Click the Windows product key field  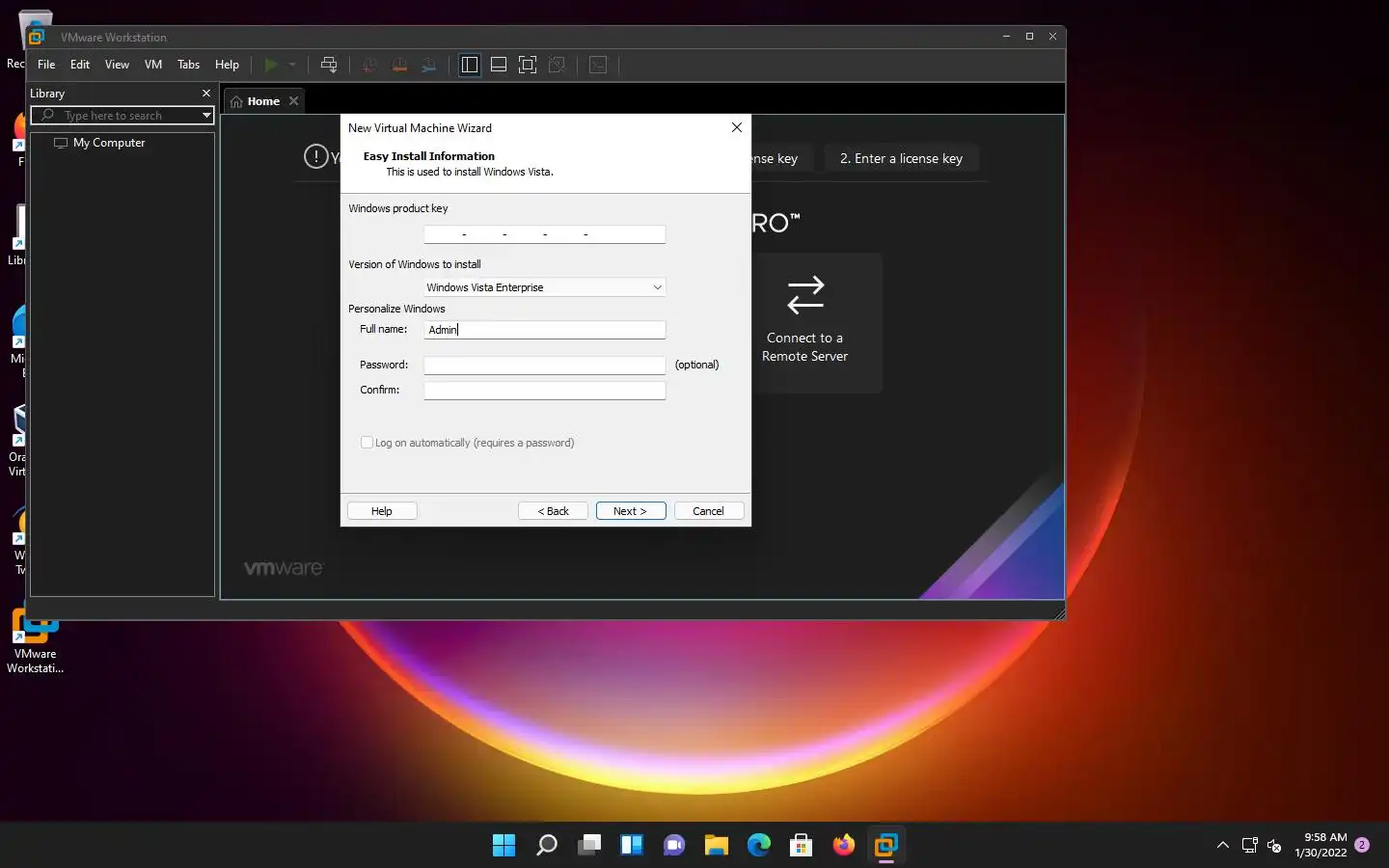545,234
